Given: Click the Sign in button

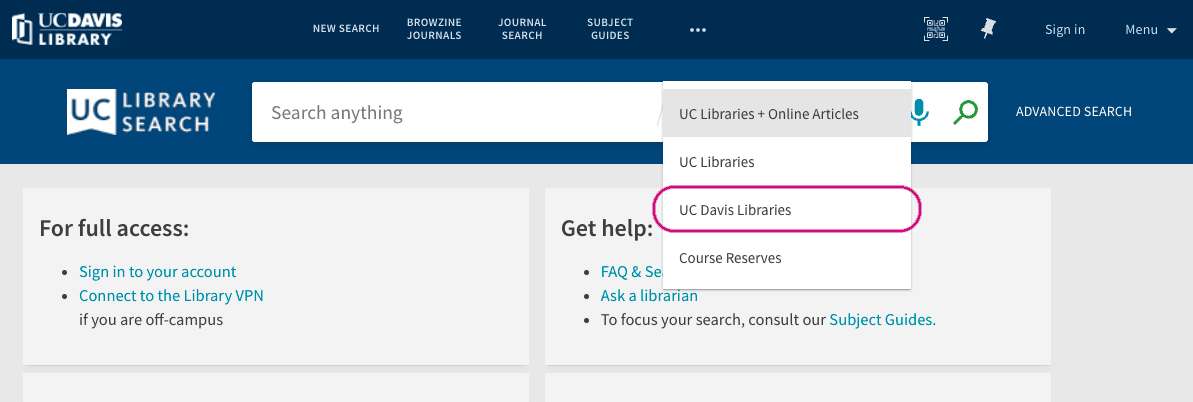Looking at the screenshot, I should tap(1065, 29).
